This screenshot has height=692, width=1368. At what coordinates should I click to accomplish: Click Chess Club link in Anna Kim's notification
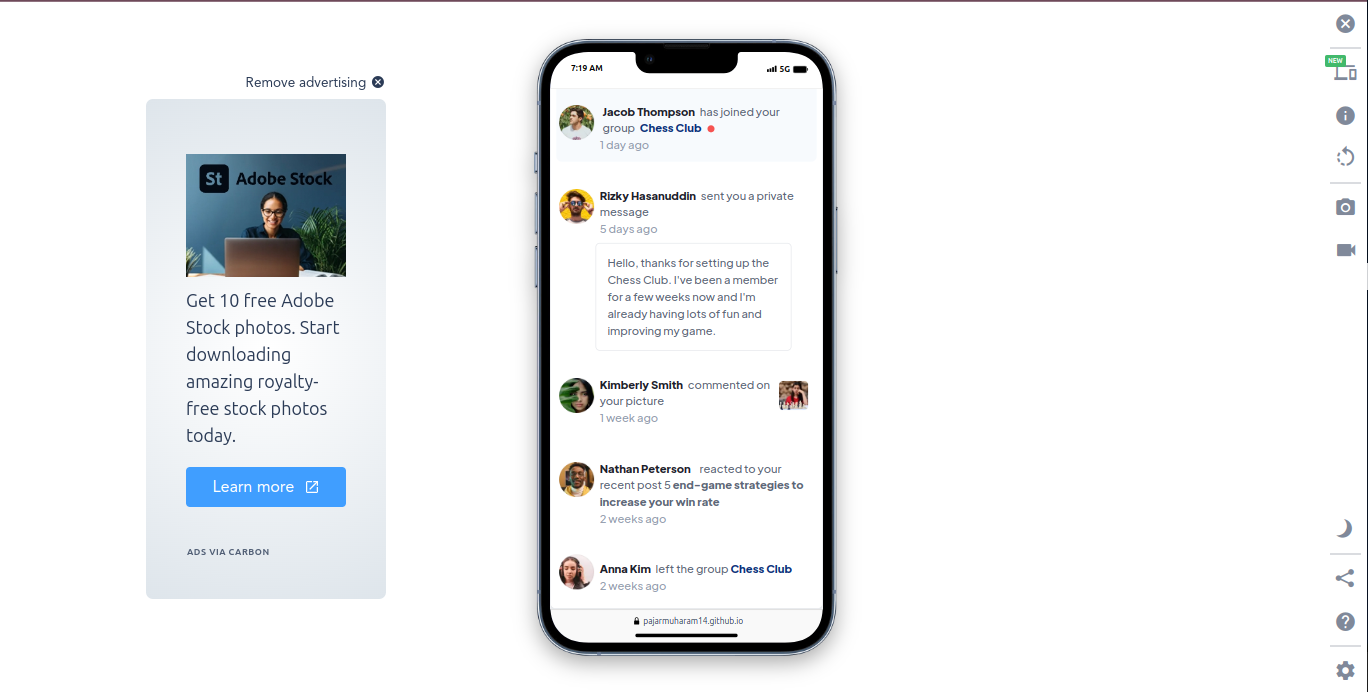pos(761,569)
